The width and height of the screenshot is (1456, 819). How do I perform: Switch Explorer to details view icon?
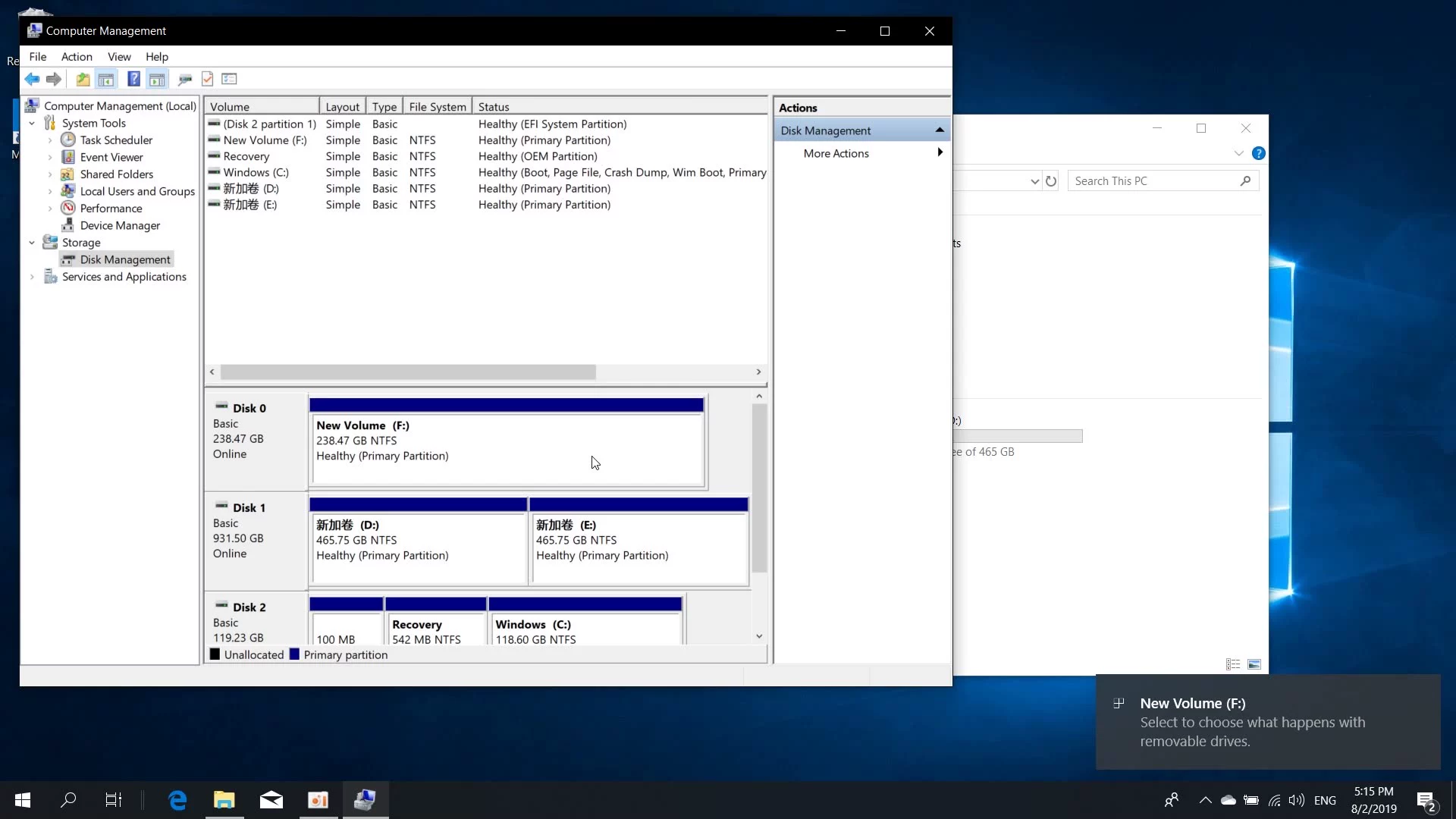click(1233, 664)
